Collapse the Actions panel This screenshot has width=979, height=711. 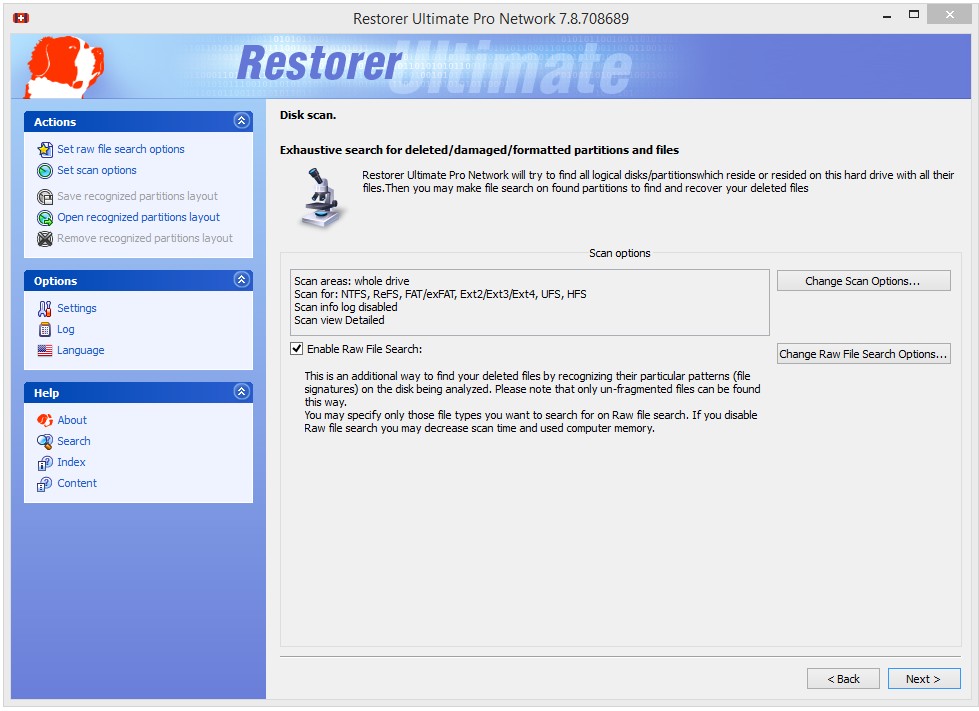pos(242,120)
